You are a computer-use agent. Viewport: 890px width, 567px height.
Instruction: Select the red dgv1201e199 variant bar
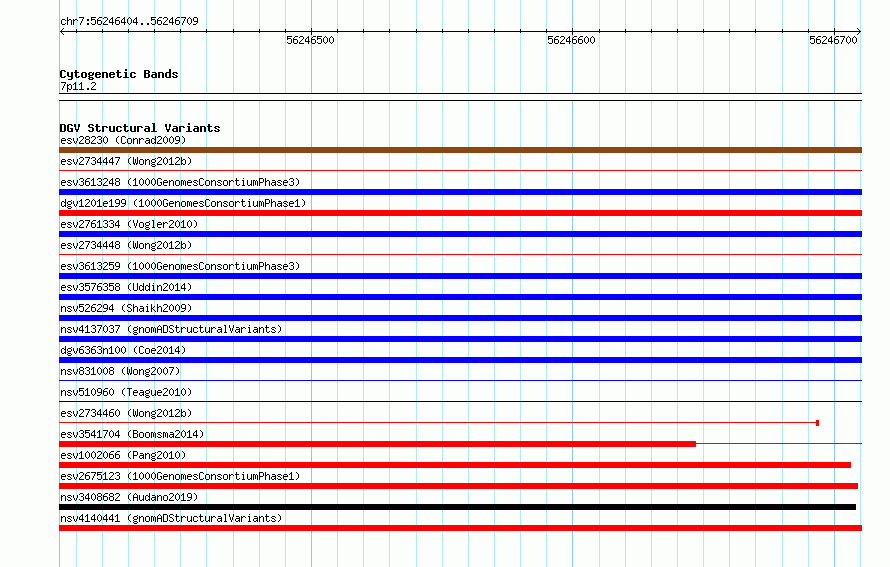click(460, 213)
